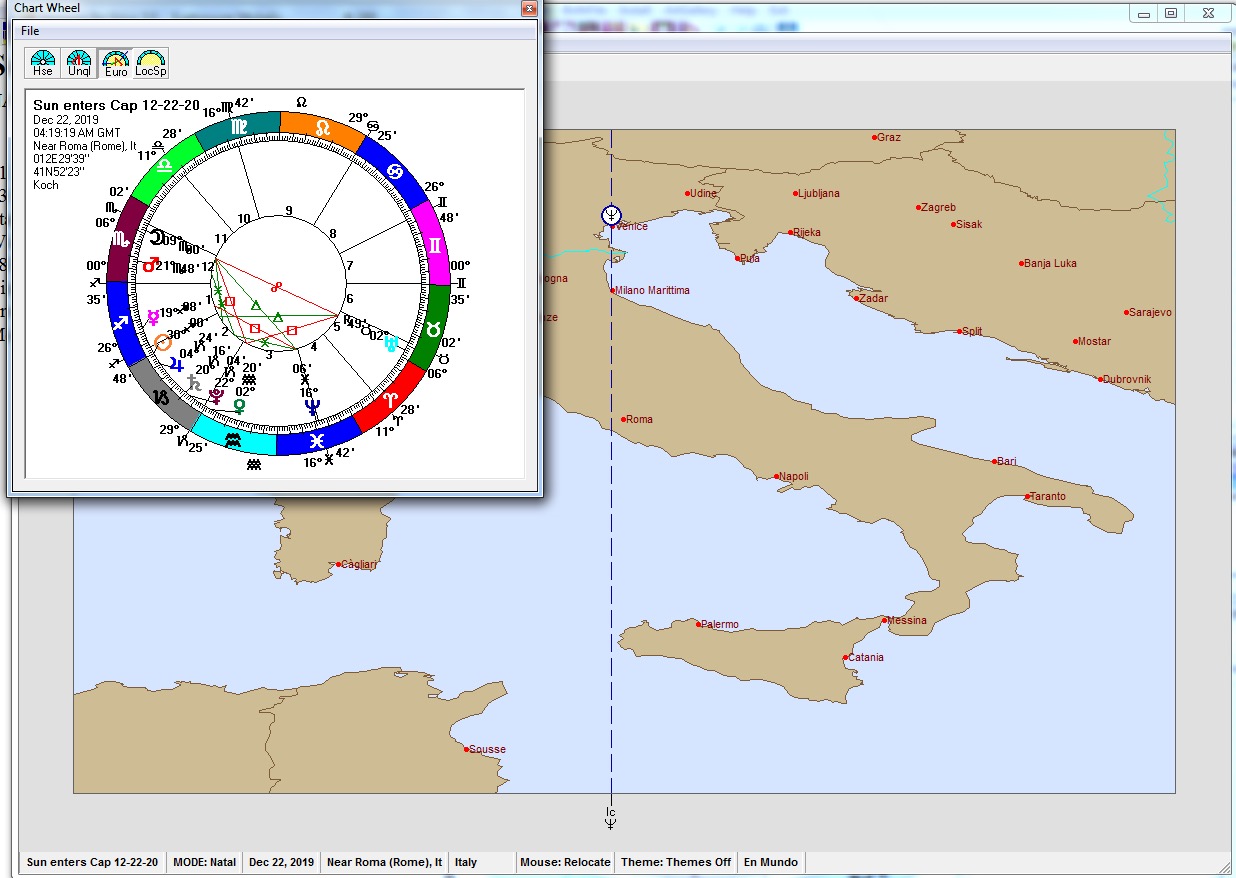This screenshot has height=878, width=1236.
Task: Open the File menu in Chart Wheel
Action: click(x=30, y=31)
